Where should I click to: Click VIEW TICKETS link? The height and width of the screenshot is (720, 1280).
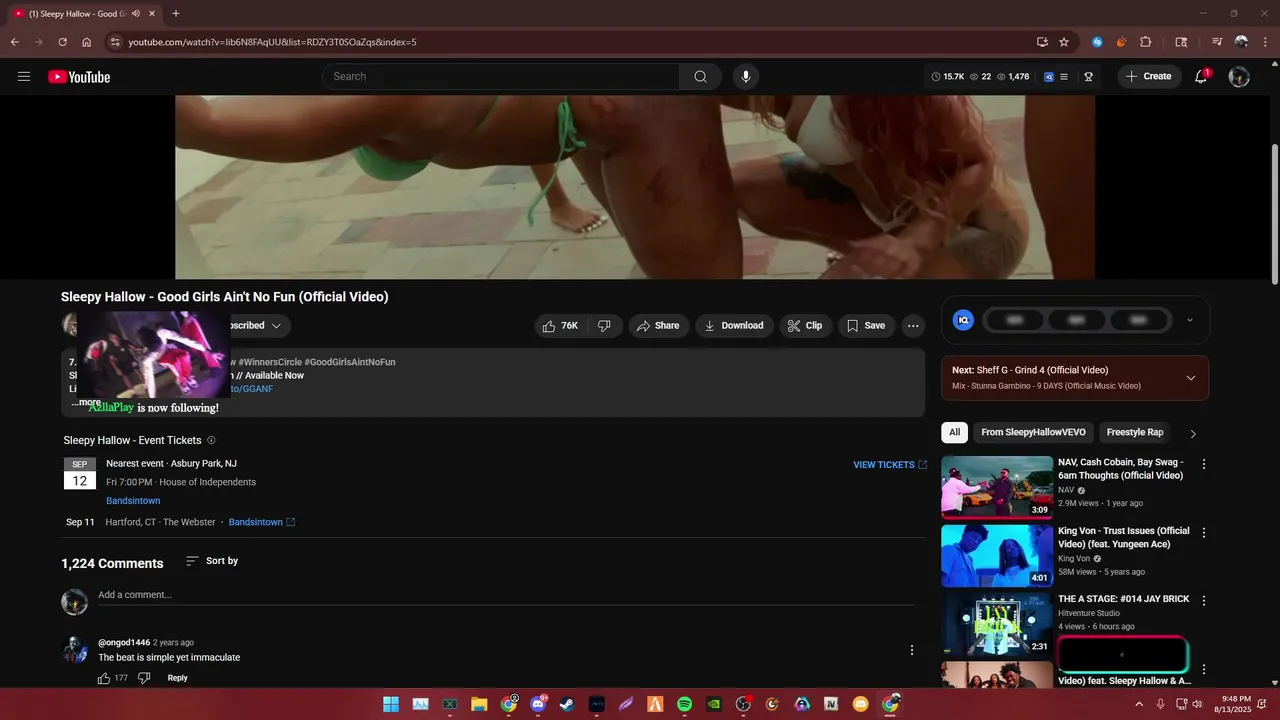890,465
